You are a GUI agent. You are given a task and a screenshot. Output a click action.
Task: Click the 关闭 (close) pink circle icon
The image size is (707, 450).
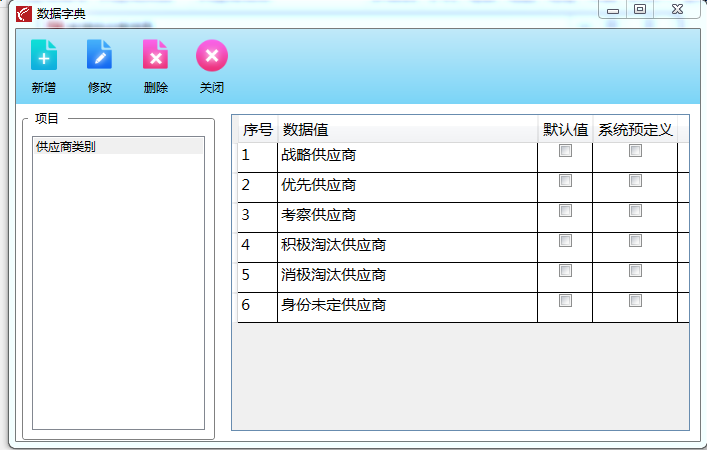point(212,55)
